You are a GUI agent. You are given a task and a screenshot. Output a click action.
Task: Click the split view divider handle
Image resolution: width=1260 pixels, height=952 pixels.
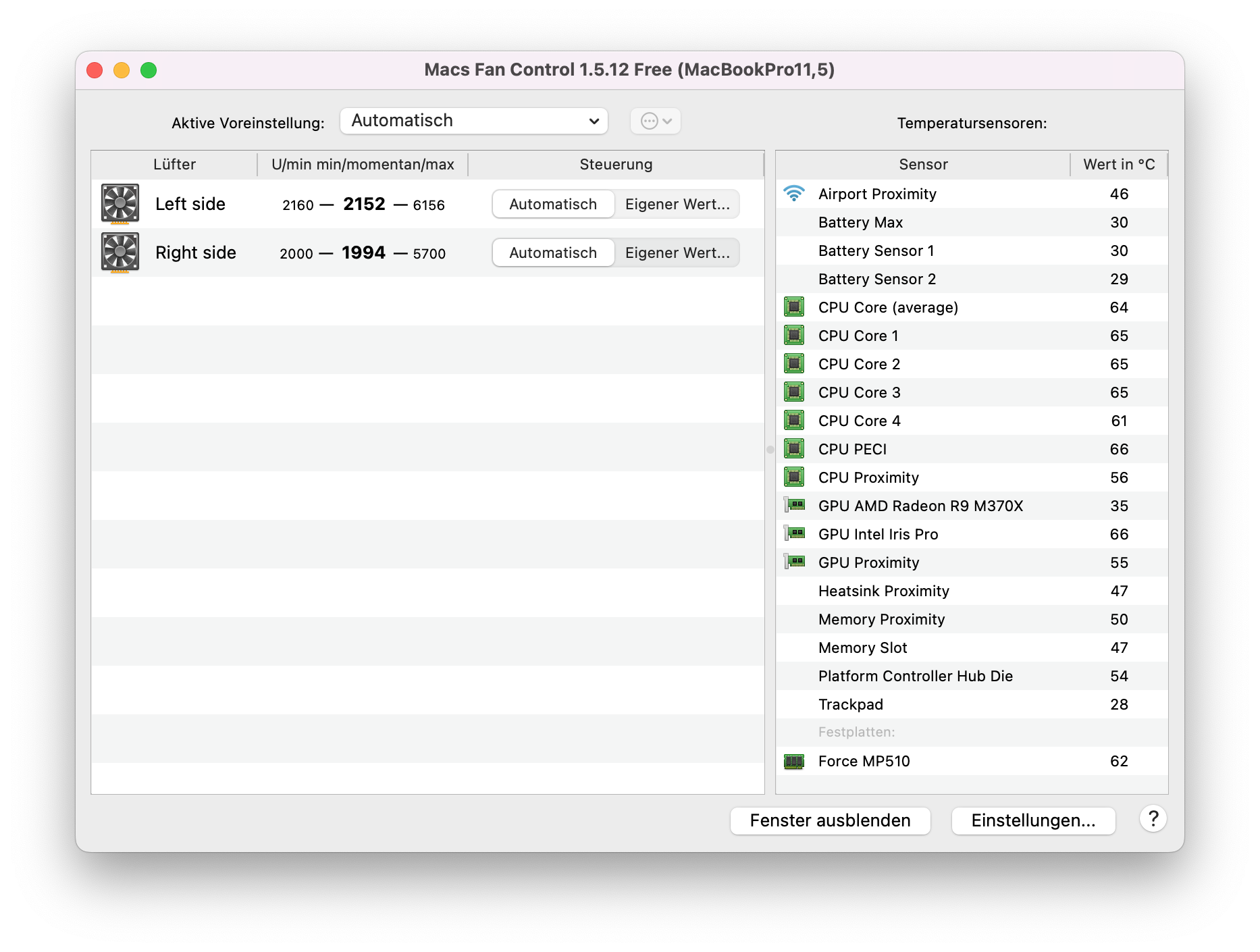(x=770, y=450)
